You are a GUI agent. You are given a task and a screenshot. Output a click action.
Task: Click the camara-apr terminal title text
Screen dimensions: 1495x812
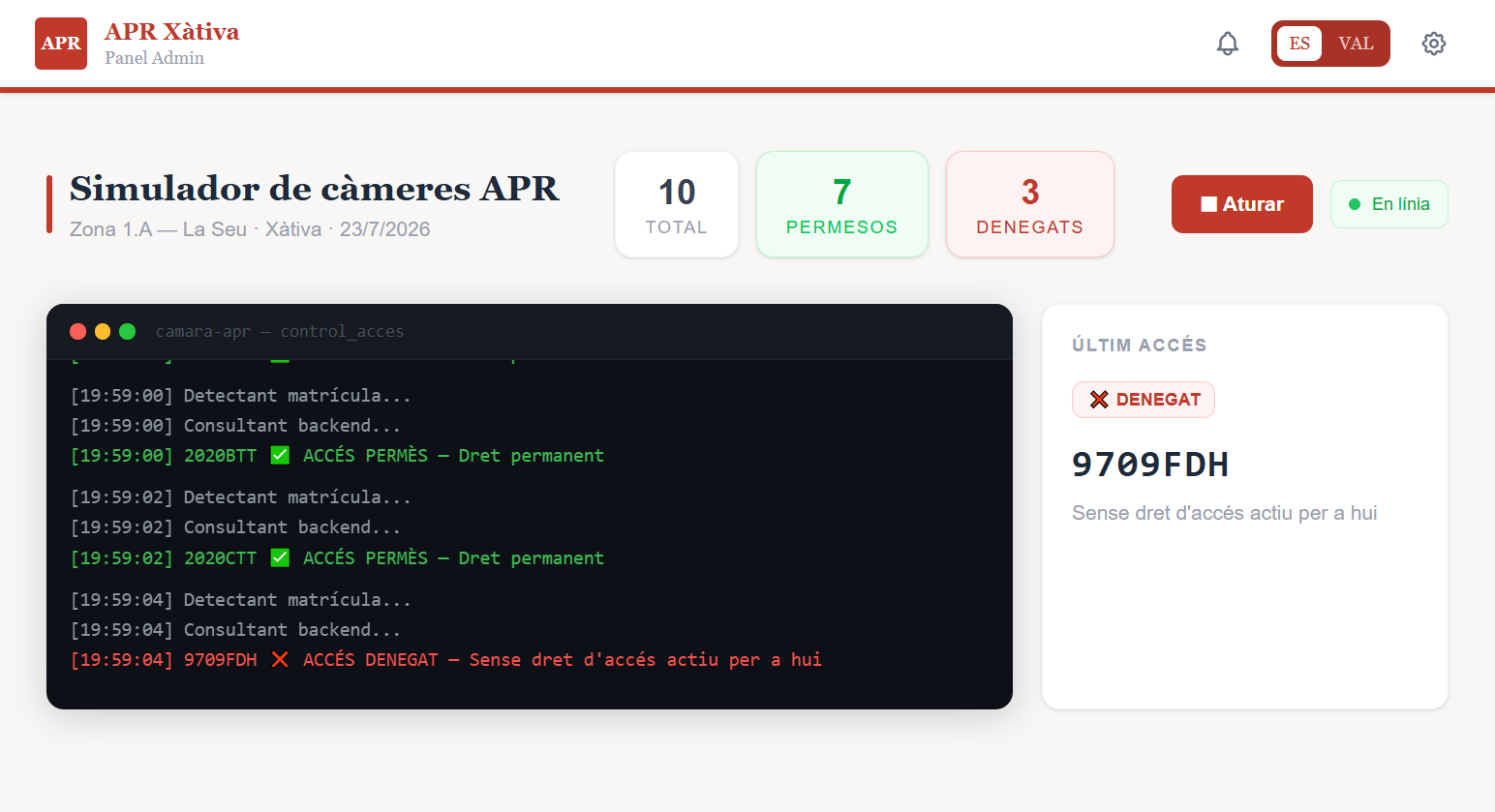click(280, 332)
